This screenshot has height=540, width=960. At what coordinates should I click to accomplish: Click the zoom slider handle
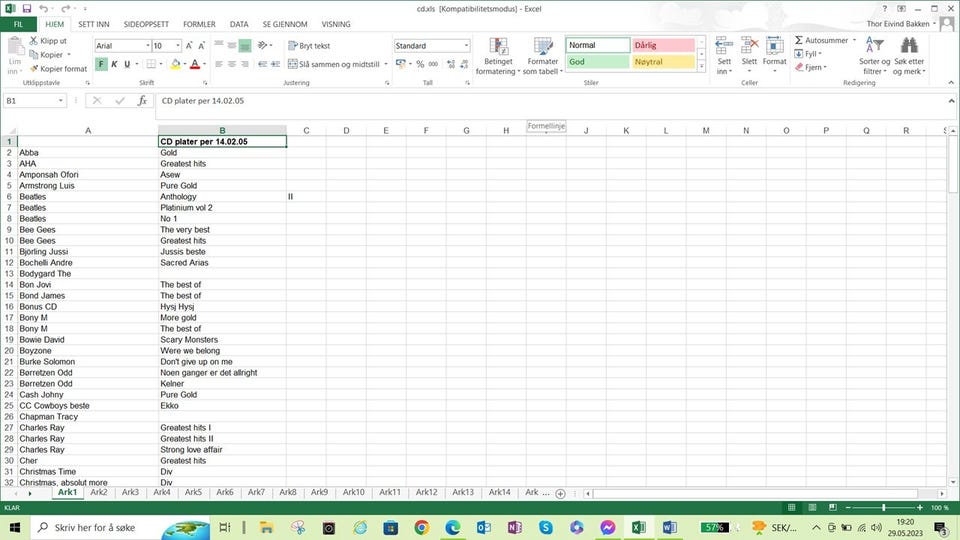(x=883, y=508)
